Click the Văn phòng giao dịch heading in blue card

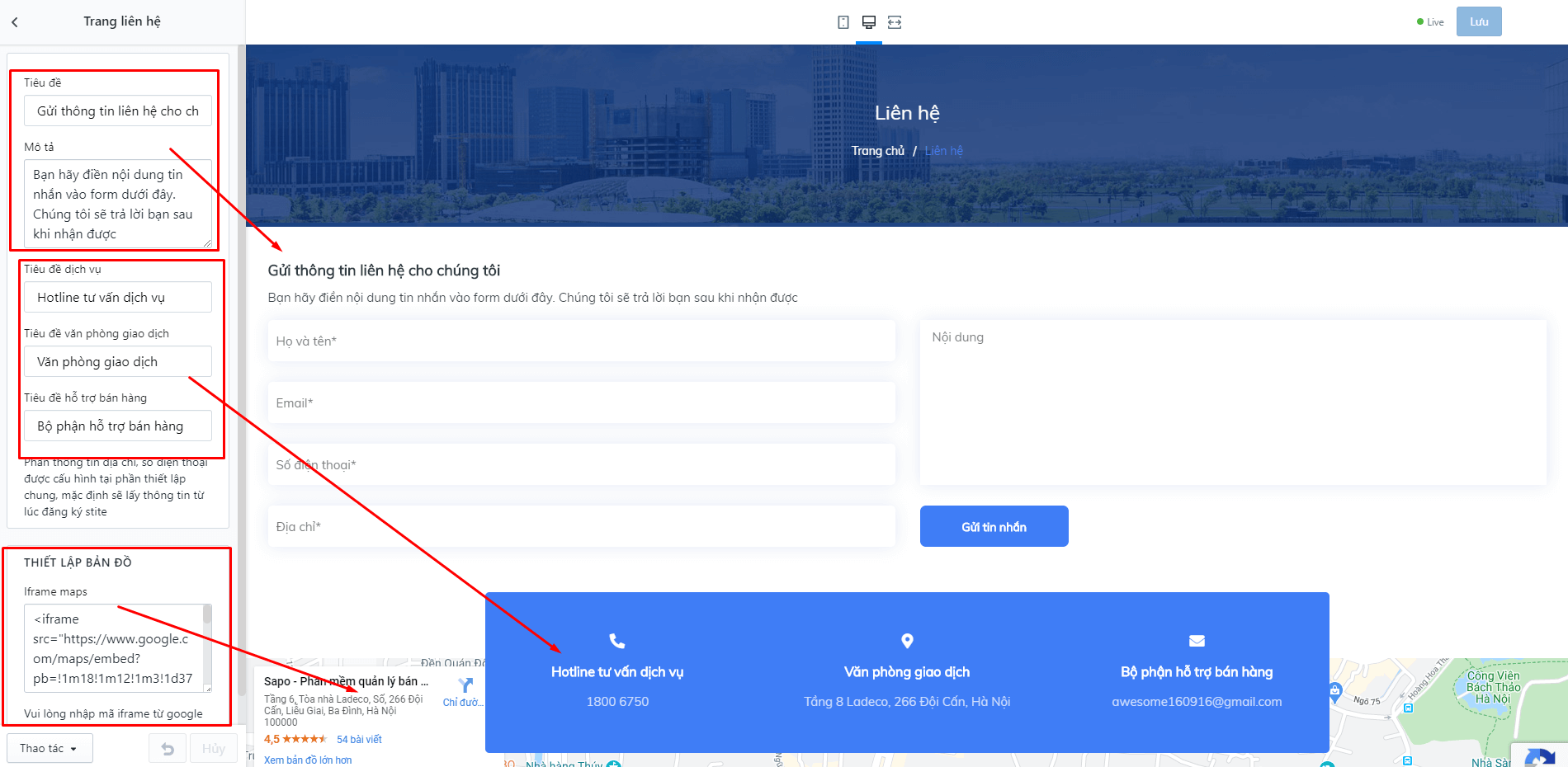point(907,672)
